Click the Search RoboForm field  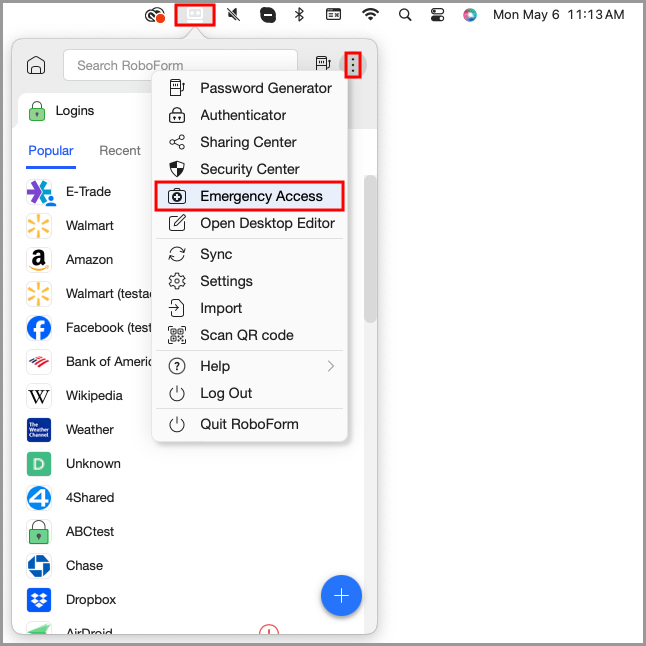point(180,65)
